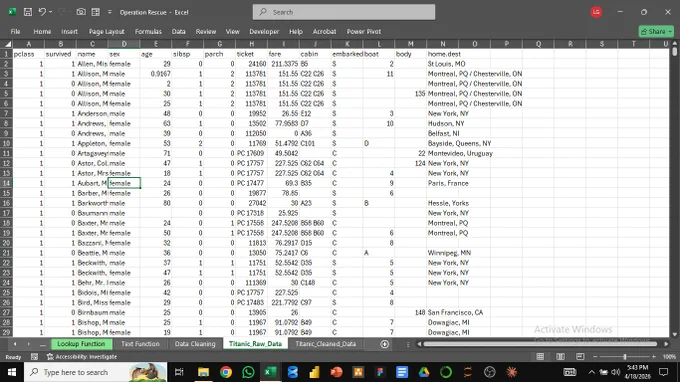Image resolution: width=680 pixels, height=382 pixels.
Task: Switch to Page Break Preview icon
Action: 580,357
